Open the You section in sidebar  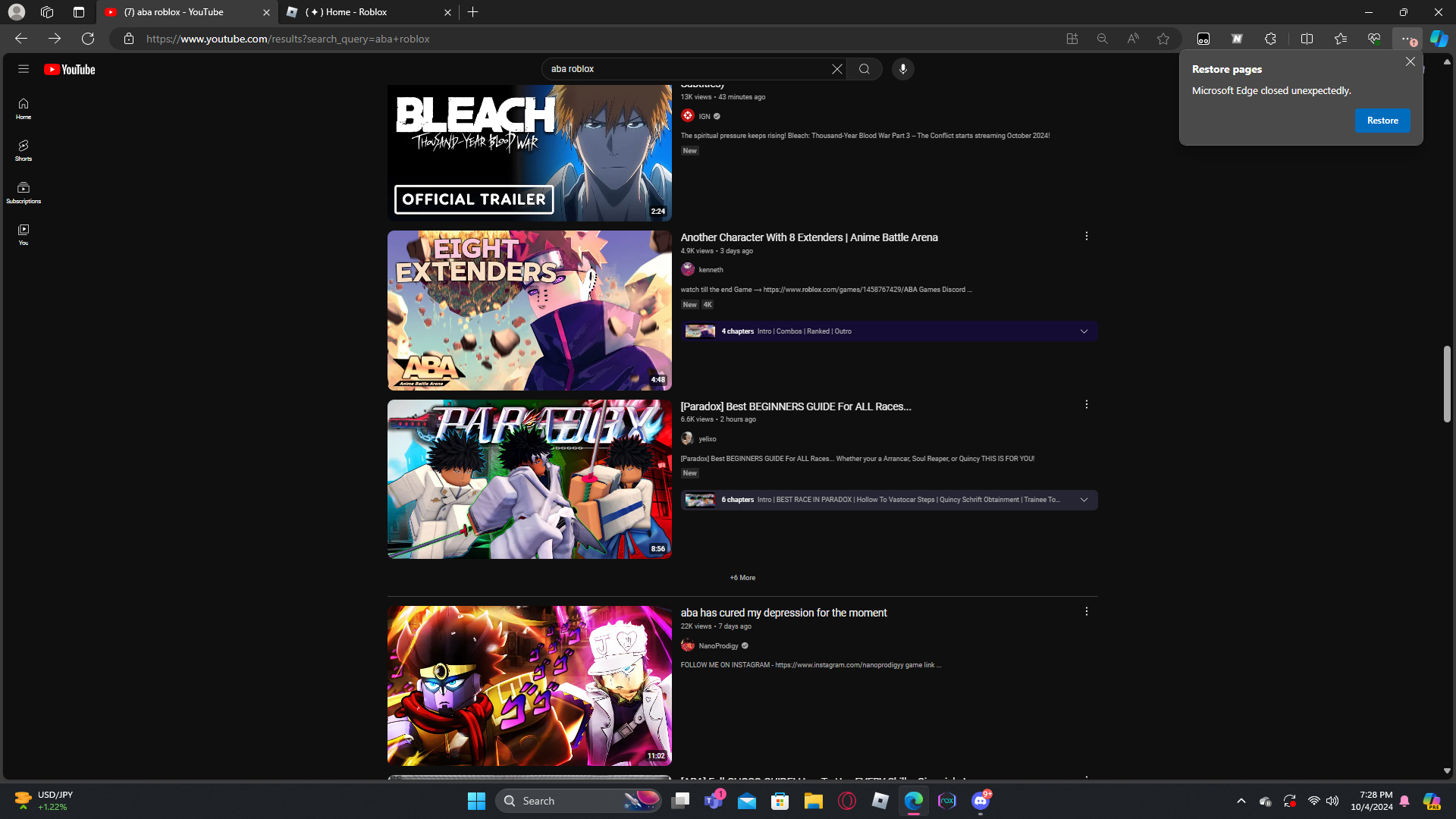point(24,234)
